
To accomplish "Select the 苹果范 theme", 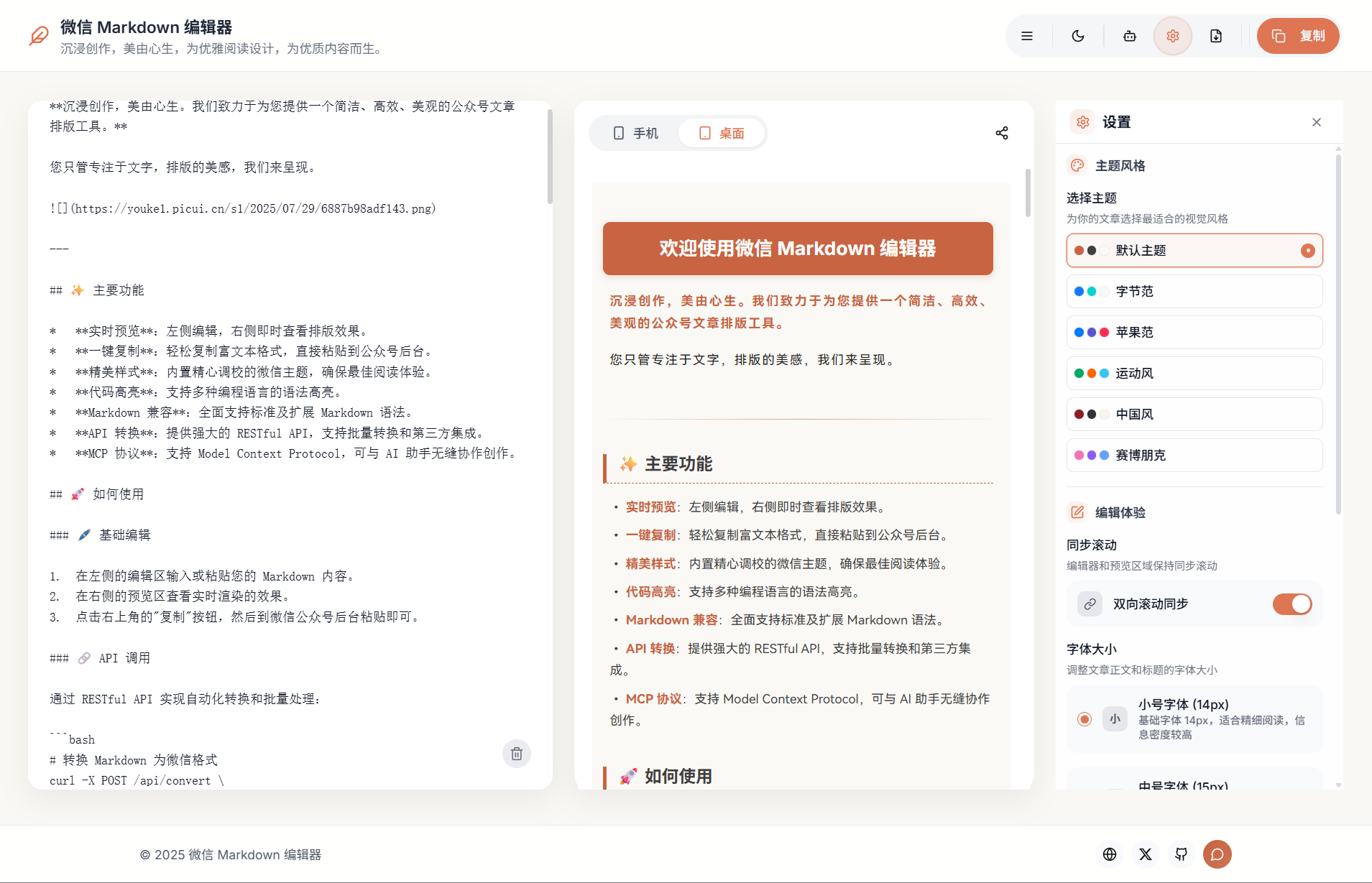I will click(1194, 332).
